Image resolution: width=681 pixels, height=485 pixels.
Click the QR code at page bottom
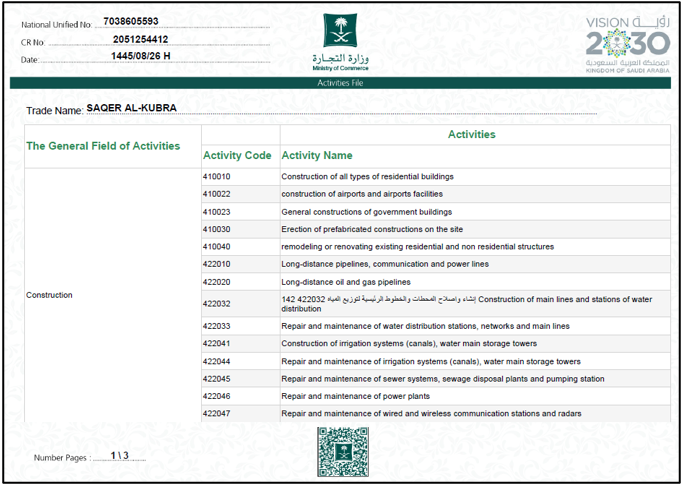[x=343, y=452]
